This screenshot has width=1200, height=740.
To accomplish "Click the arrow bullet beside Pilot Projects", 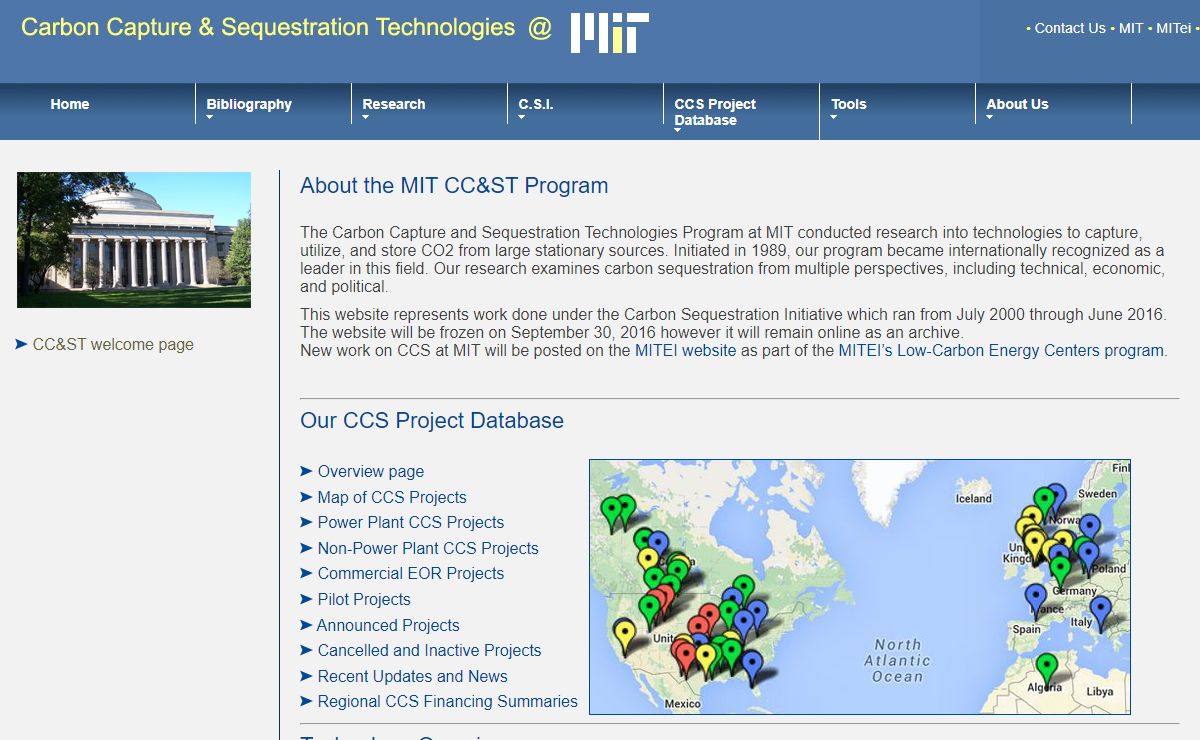I will 306,599.
